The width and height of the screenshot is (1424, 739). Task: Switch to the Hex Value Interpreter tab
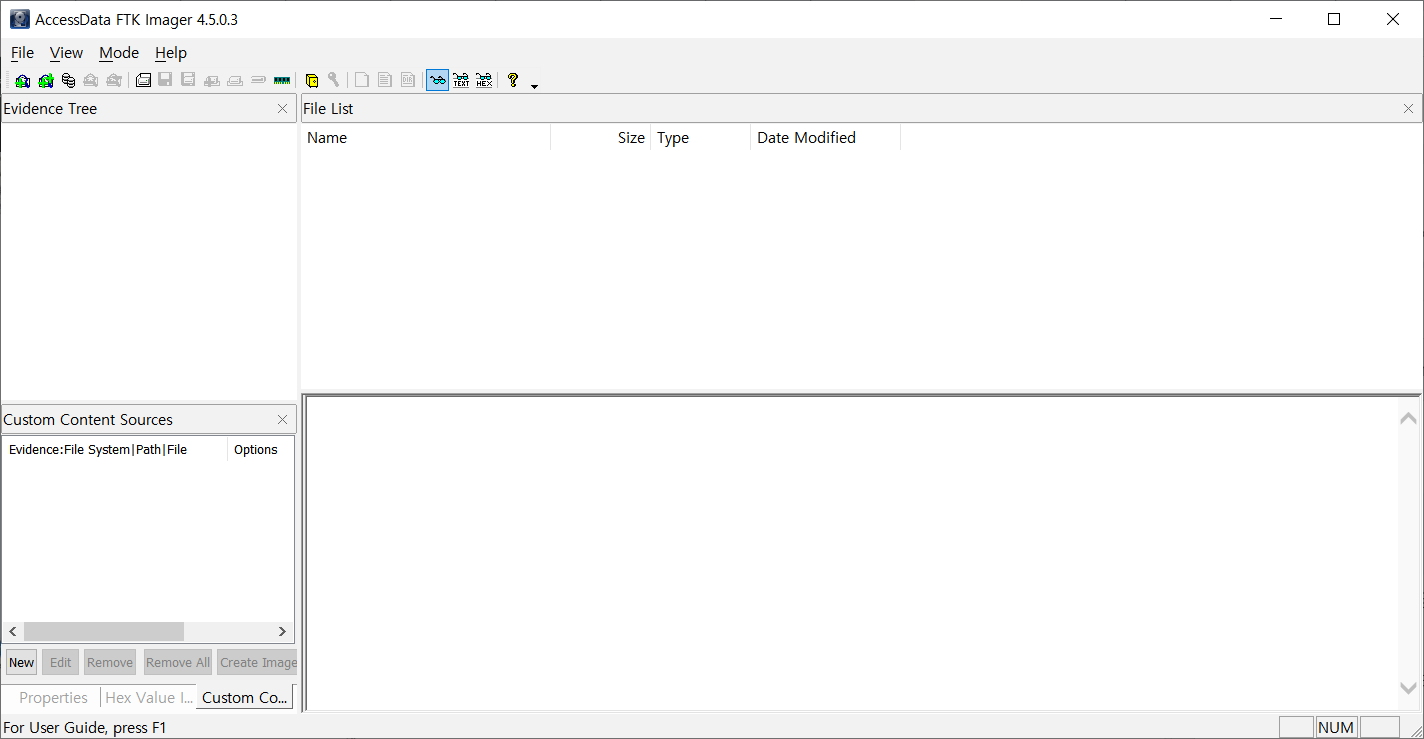(148, 698)
